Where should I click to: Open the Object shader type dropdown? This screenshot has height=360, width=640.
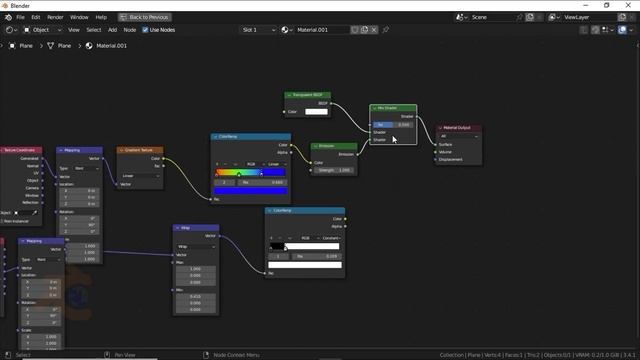(x=42, y=30)
